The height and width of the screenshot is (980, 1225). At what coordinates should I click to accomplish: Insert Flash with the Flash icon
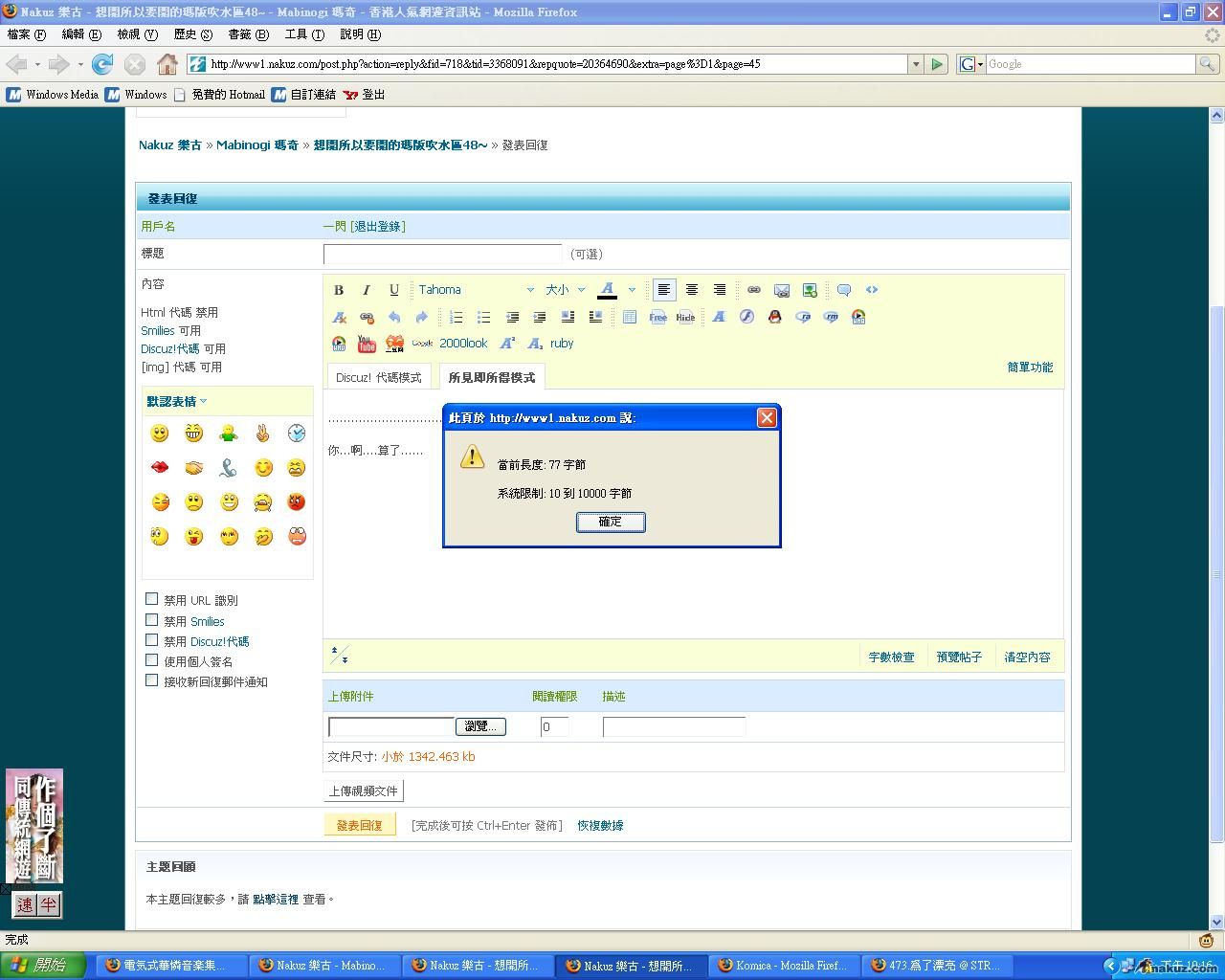point(746,317)
